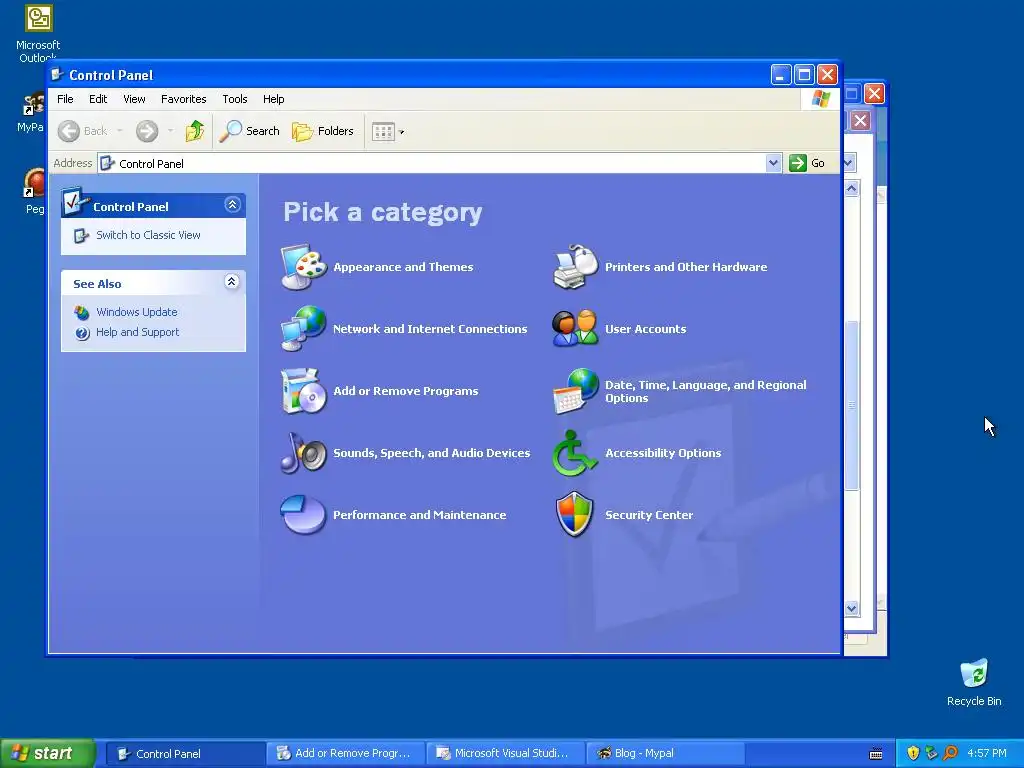Switch to Add or Remove Programs taskbar button
Viewport: 1024px width, 768px height.
345,754
